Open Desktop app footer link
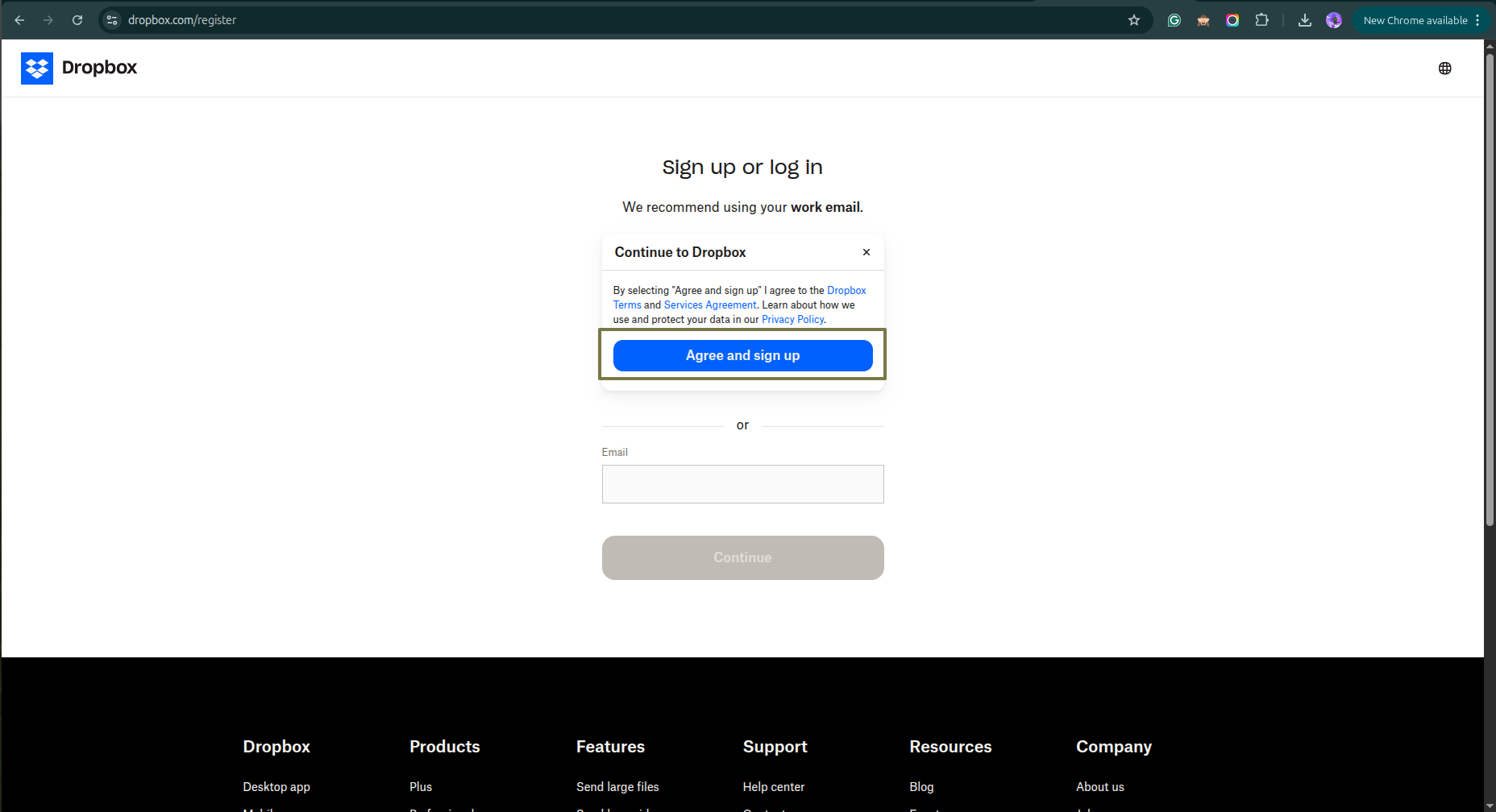The width and height of the screenshot is (1496, 812). pos(276,787)
